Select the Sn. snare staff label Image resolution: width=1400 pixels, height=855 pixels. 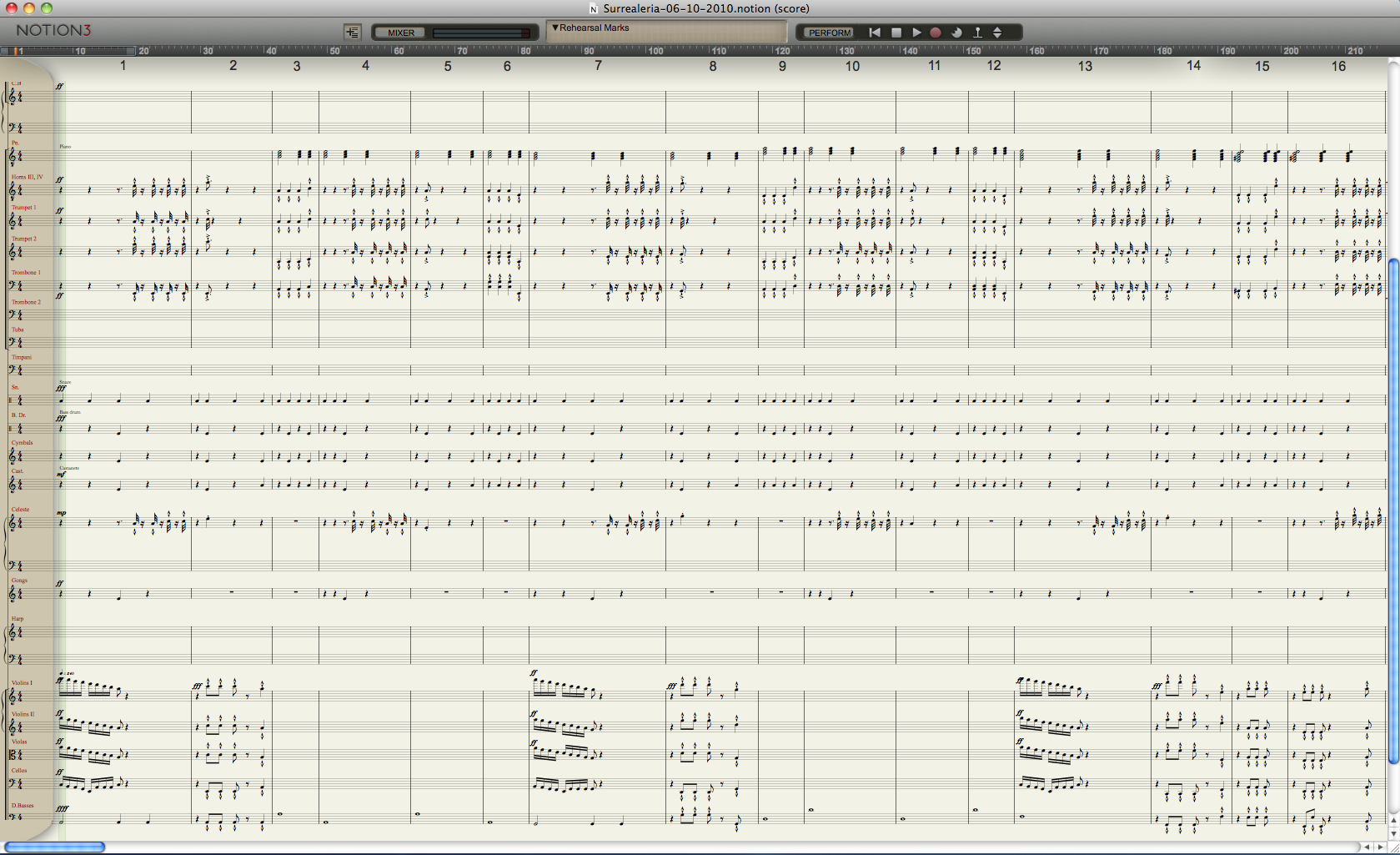tap(15, 387)
